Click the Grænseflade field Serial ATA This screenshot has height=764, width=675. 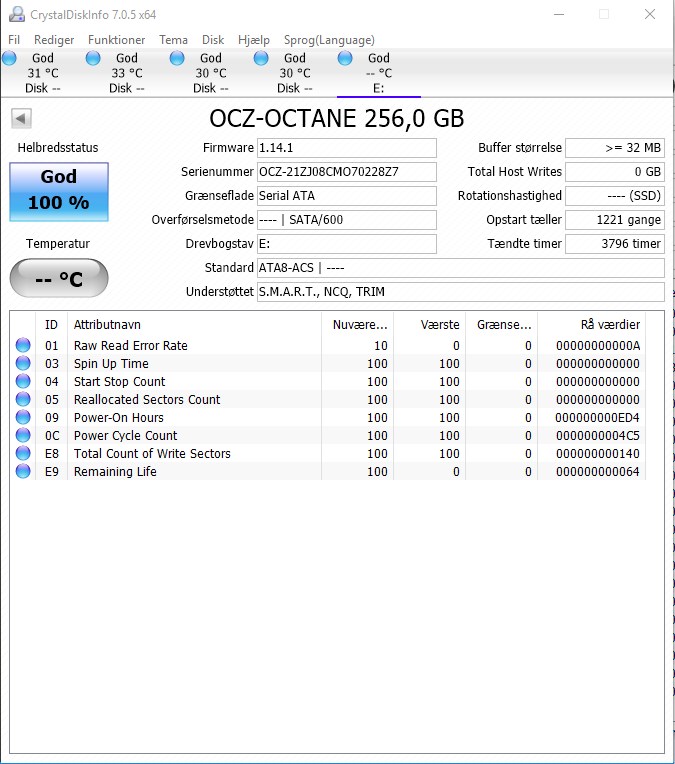tap(347, 196)
